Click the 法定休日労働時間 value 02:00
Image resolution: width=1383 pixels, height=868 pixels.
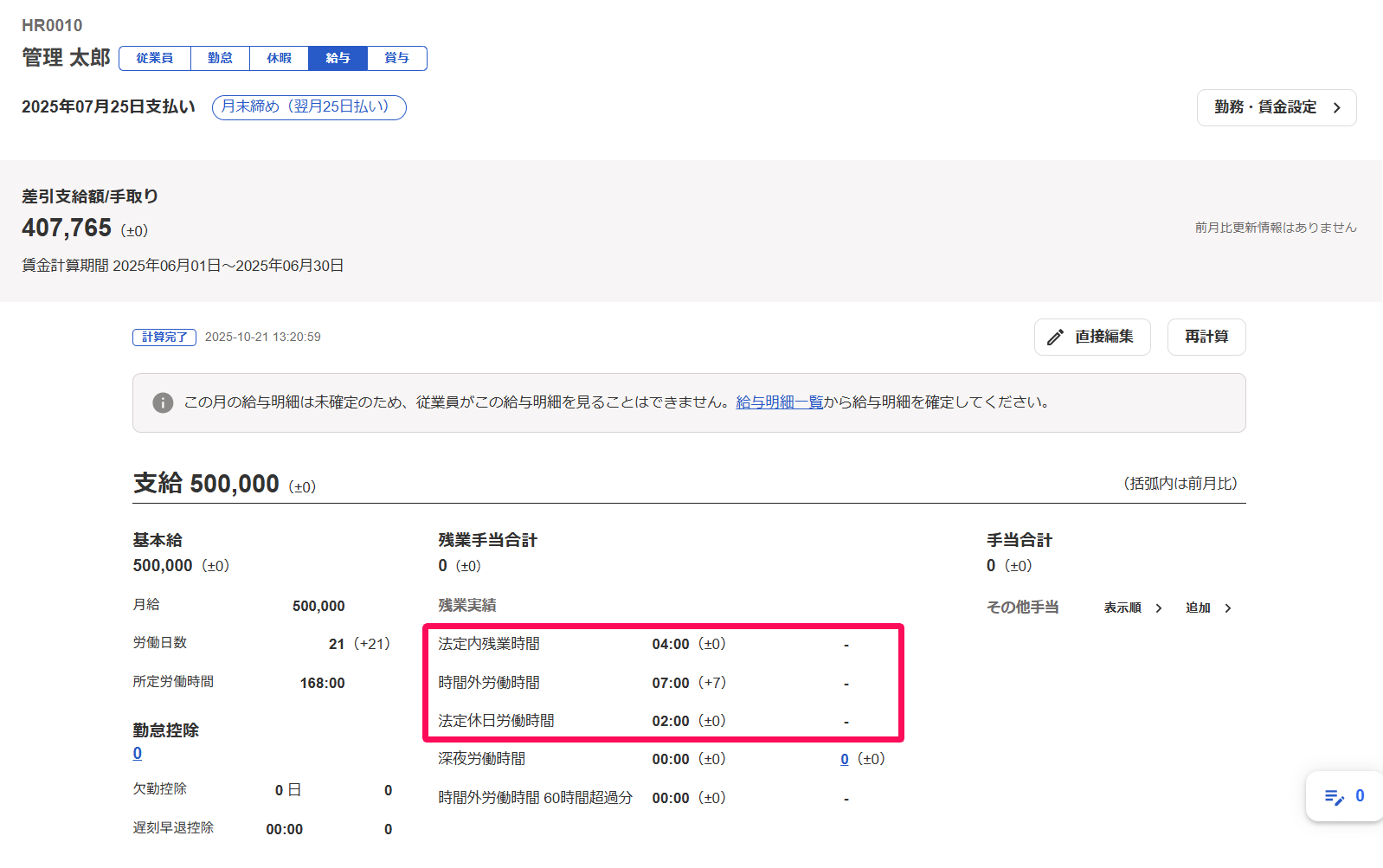tap(671, 721)
